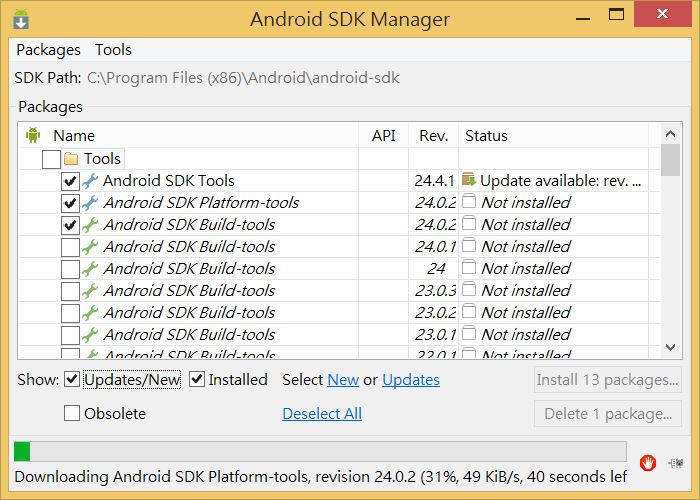Viewport: 700px width, 500px height.
Task: Click the Tools folder icon
Action: pos(71,158)
